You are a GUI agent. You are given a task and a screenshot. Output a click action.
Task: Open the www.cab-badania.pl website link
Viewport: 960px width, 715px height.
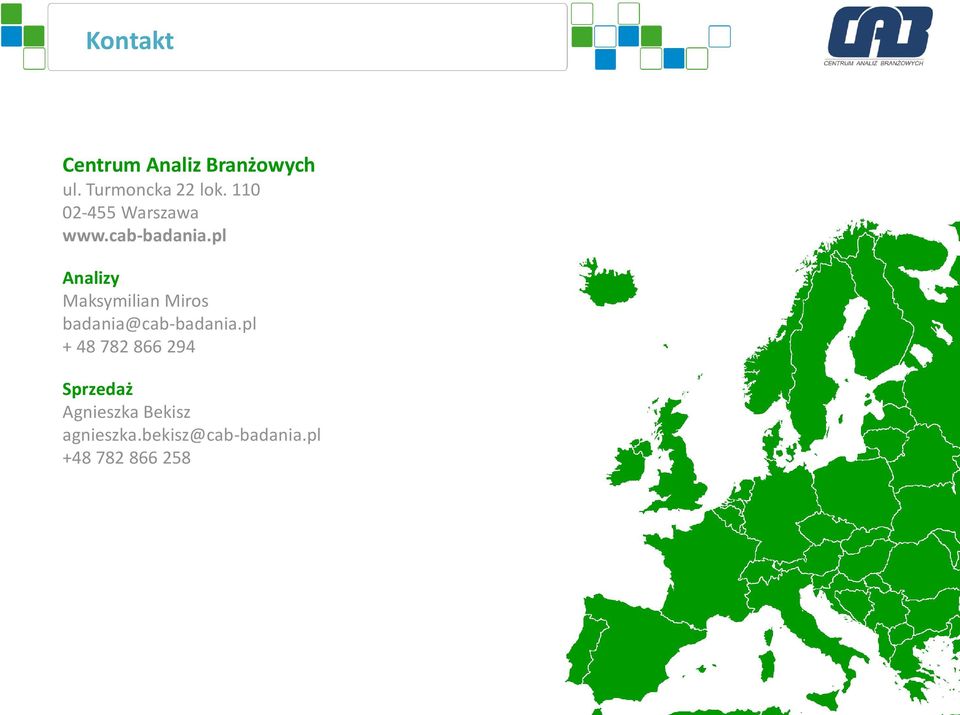(144, 236)
